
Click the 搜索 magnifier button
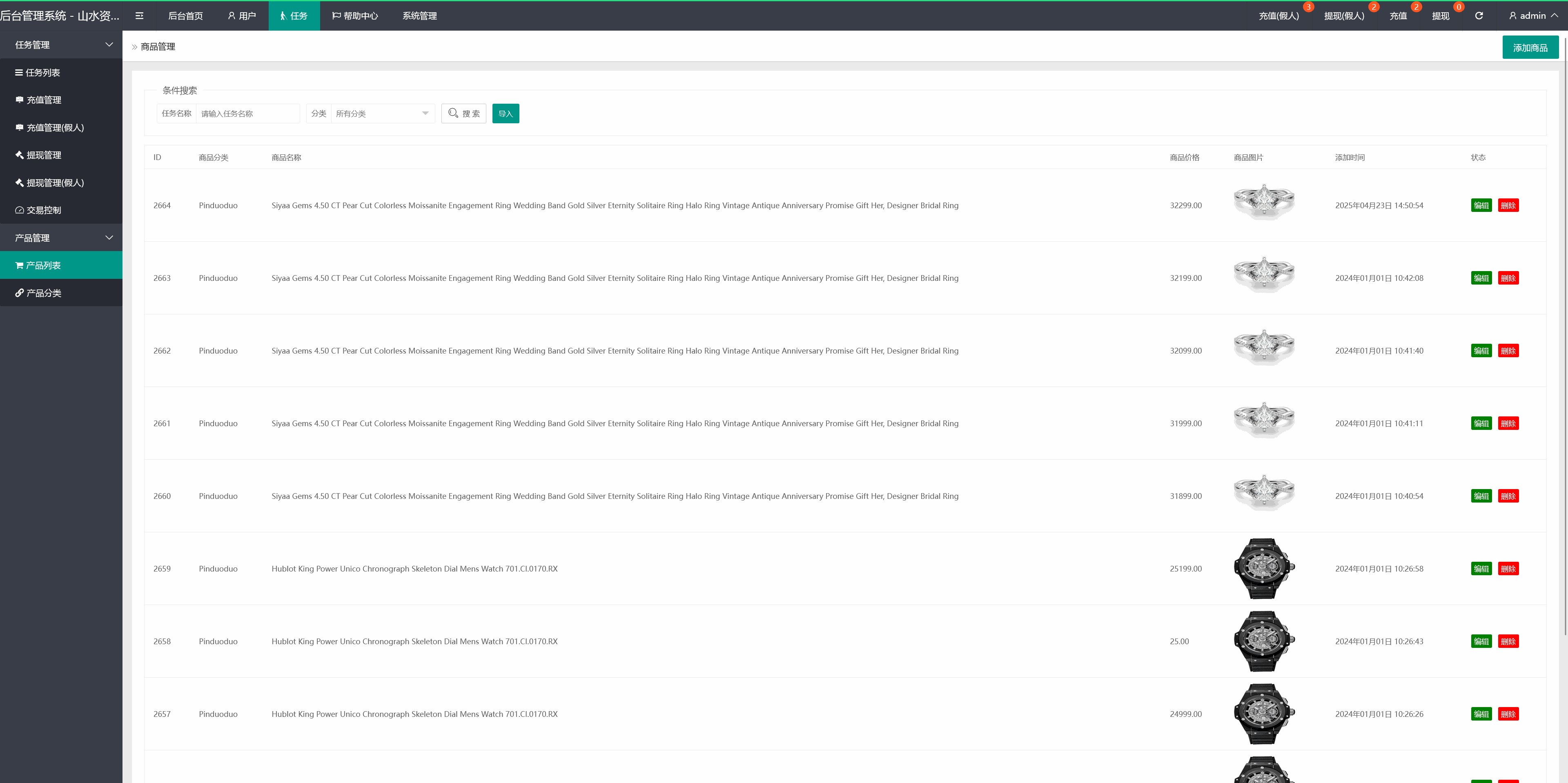pos(463,113)
